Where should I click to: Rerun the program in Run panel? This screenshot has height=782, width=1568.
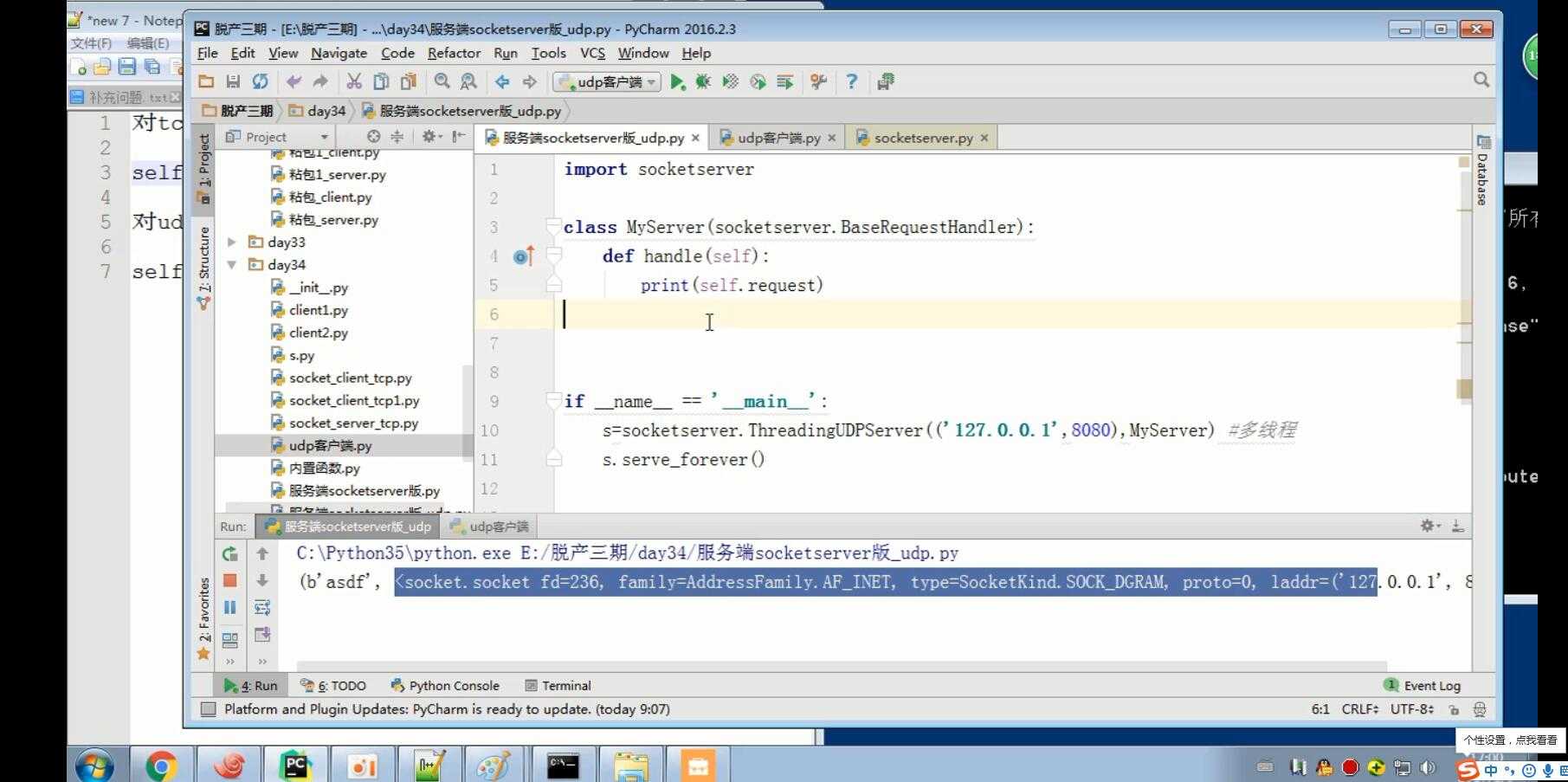coord(230,553)
